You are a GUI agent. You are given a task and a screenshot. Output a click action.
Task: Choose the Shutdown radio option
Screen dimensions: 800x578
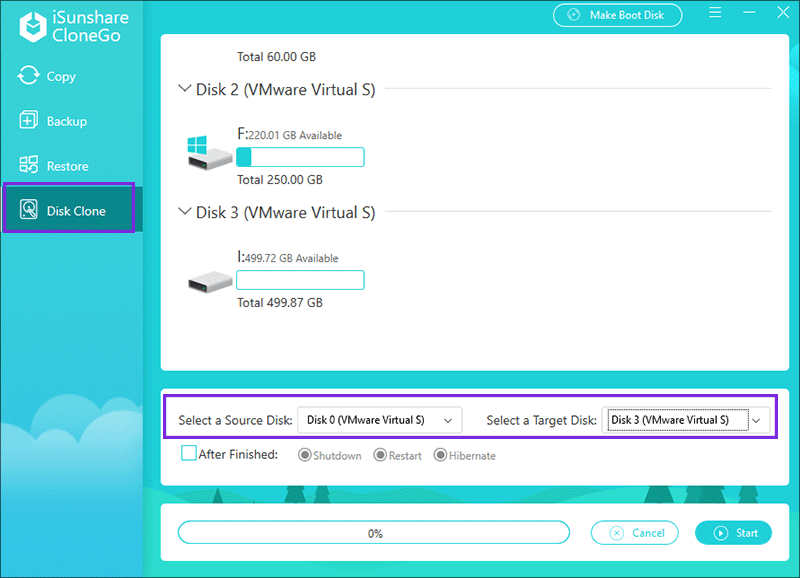tap(304, 456)
